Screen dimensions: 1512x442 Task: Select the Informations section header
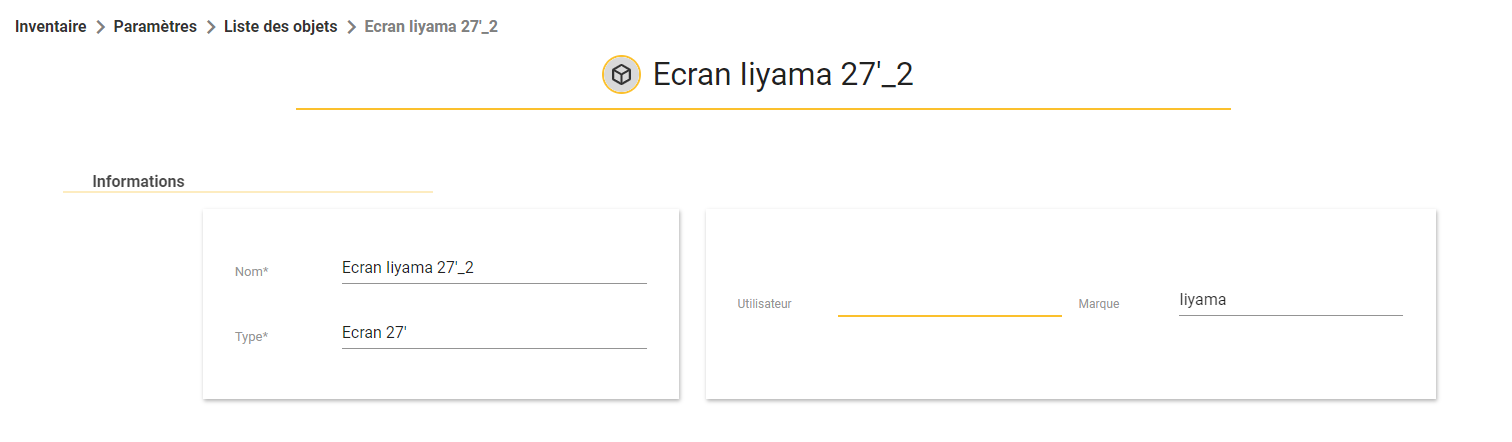click(x=138, y=182)
